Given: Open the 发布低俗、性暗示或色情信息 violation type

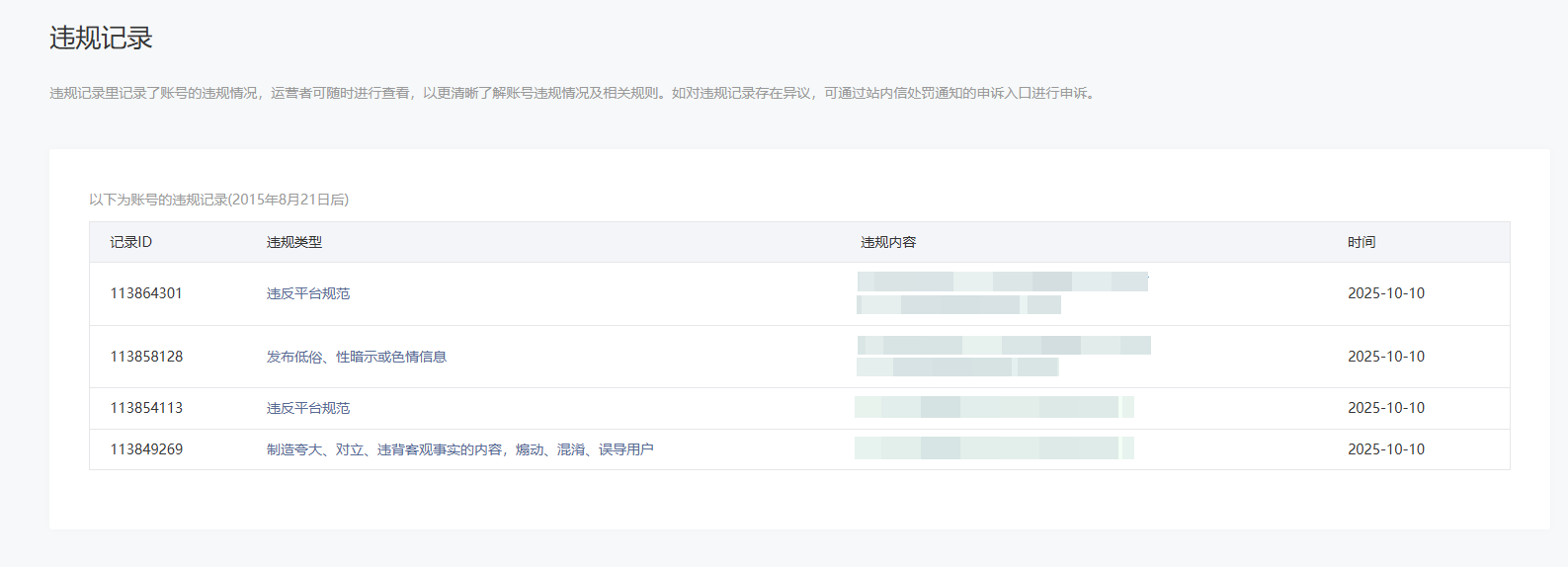Looking at the screenshot, I should coord(356,357).
